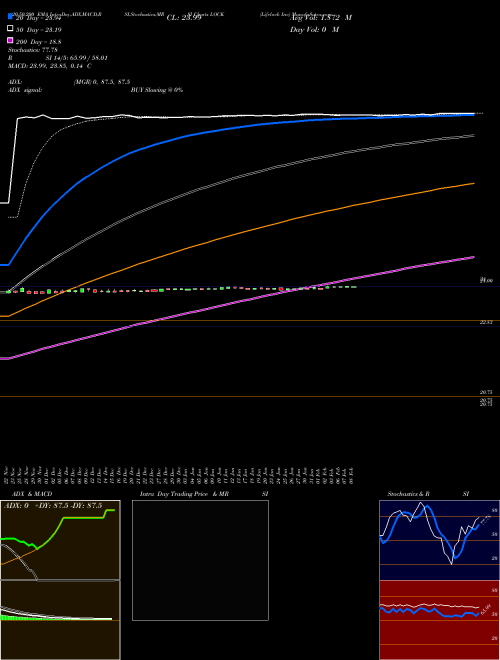
Task: Click the 'Intra Day Trading Price & MR' title
Action: point(184,494)
